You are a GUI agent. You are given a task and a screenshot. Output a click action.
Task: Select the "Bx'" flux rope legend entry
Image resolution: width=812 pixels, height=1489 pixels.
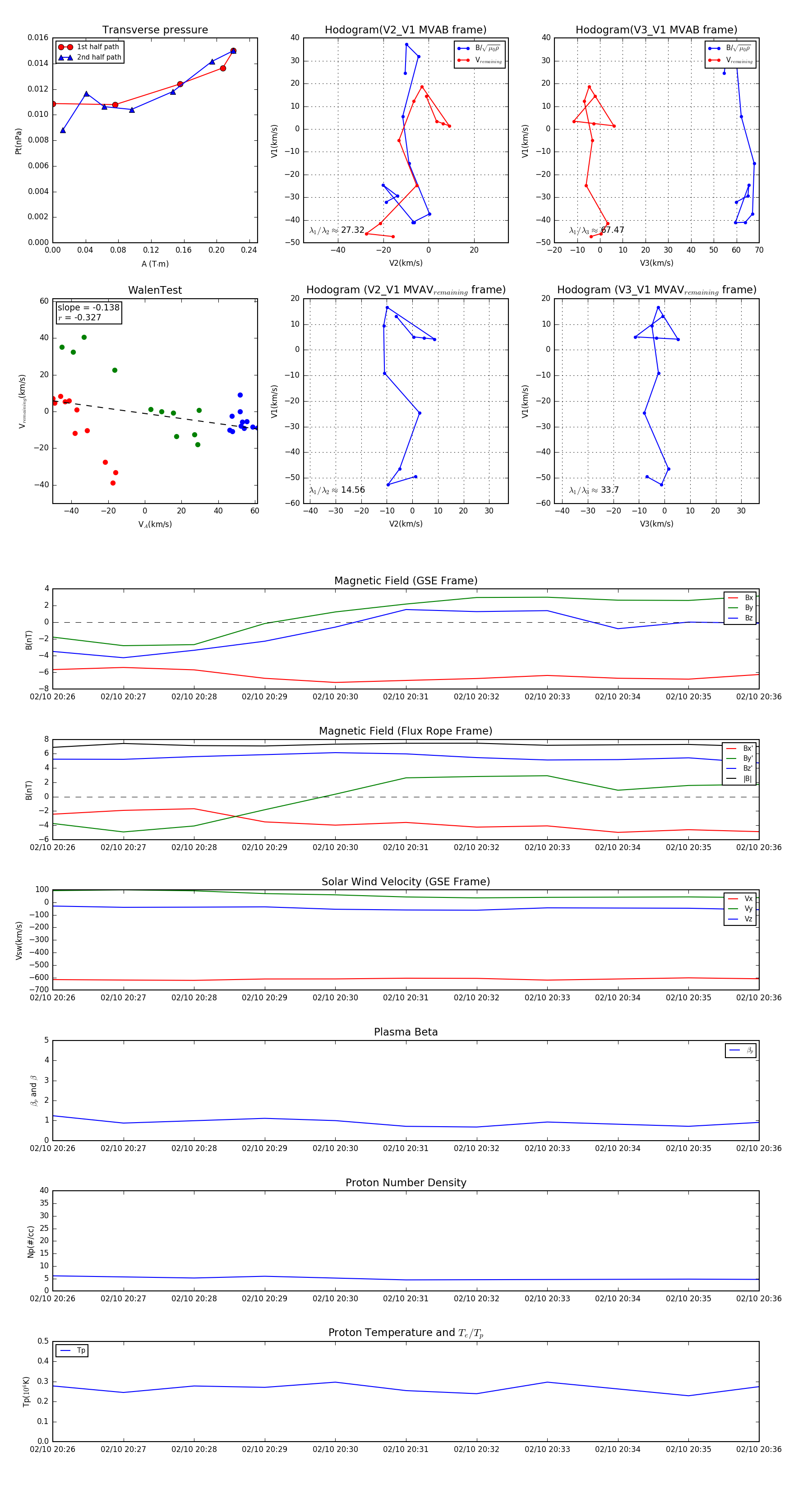point(739,748)
